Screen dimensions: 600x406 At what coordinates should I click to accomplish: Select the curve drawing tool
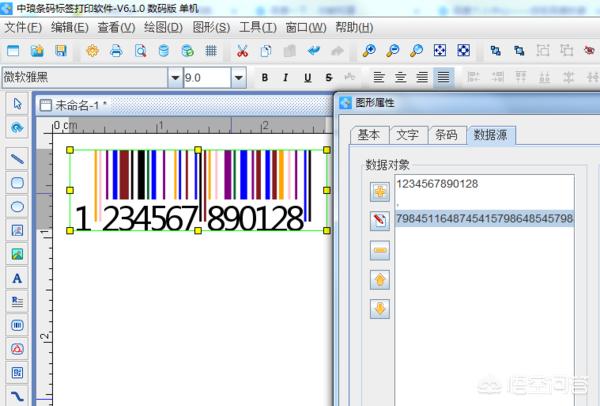(17, 396)
